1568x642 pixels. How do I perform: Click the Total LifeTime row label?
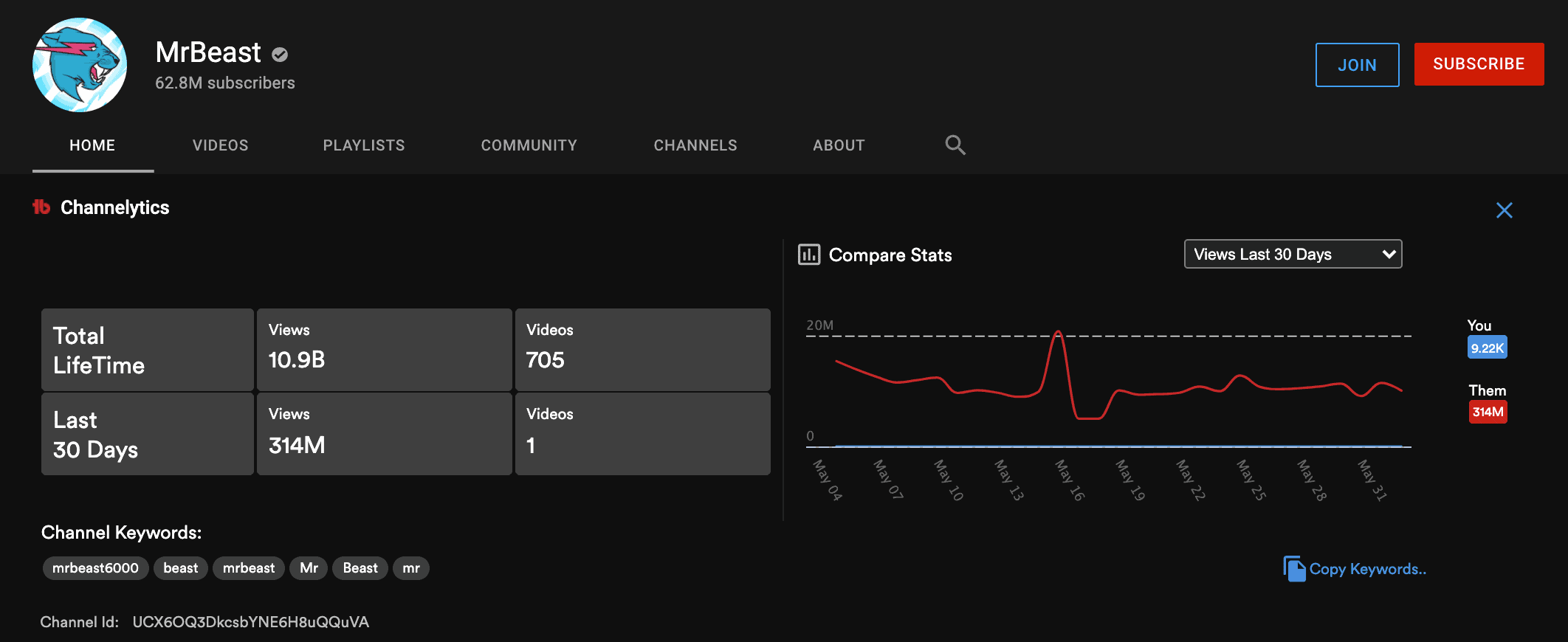tap(99, 351)
